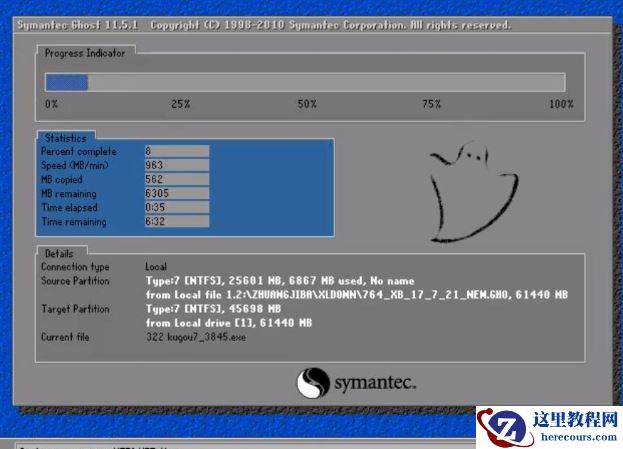Click the 0% progress scale label
This screenshot has width=623, height=449.
tap(51, 104)
